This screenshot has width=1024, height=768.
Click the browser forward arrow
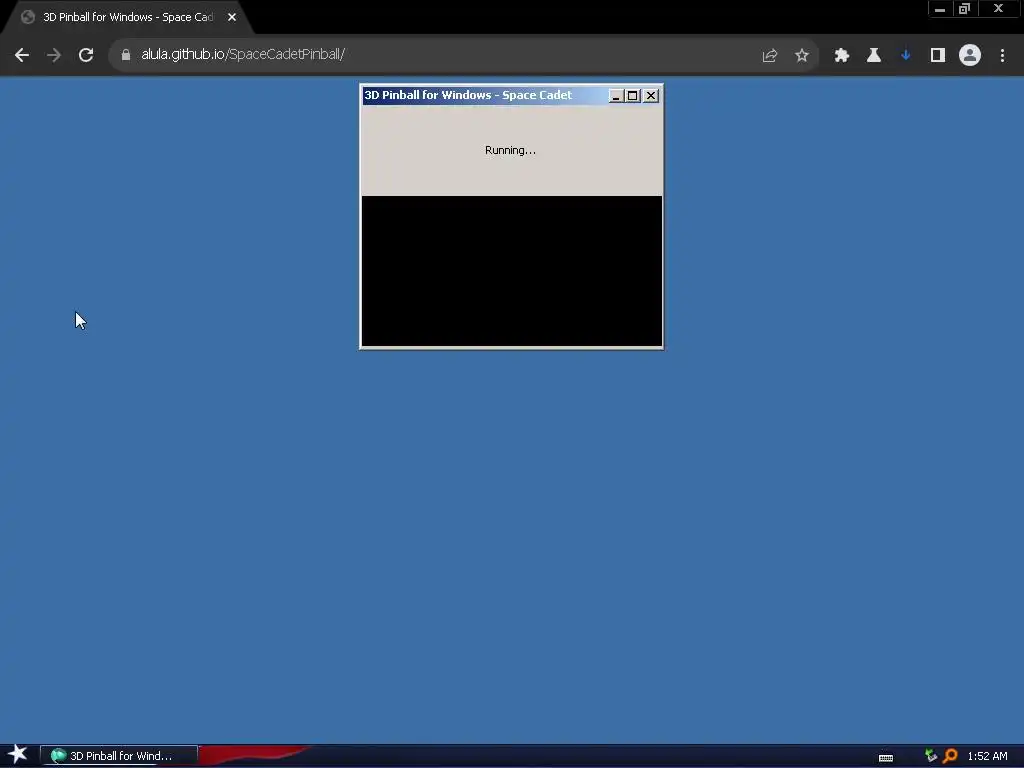[54, 55]
